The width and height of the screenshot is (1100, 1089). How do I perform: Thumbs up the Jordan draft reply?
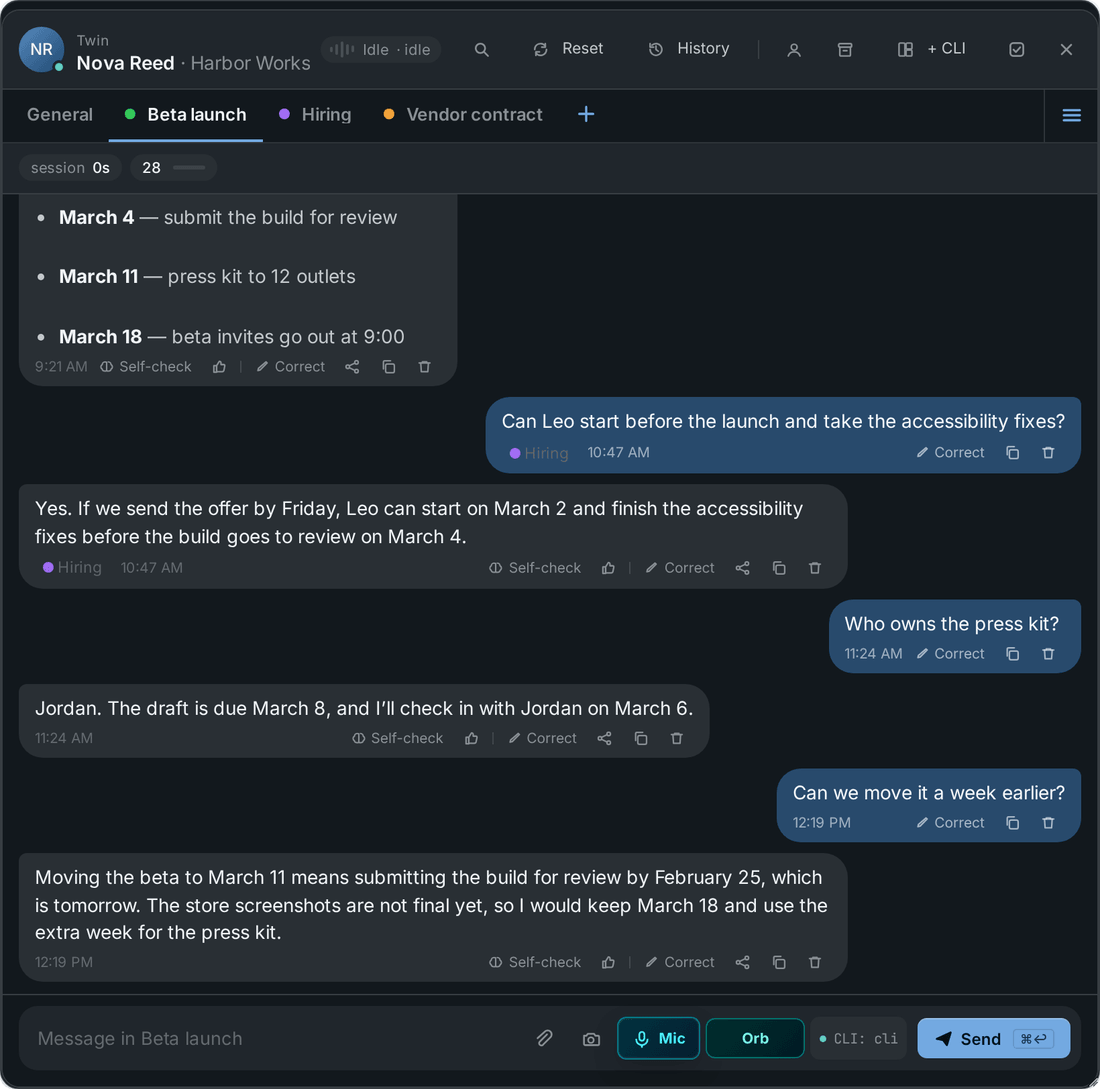[471, 738]
